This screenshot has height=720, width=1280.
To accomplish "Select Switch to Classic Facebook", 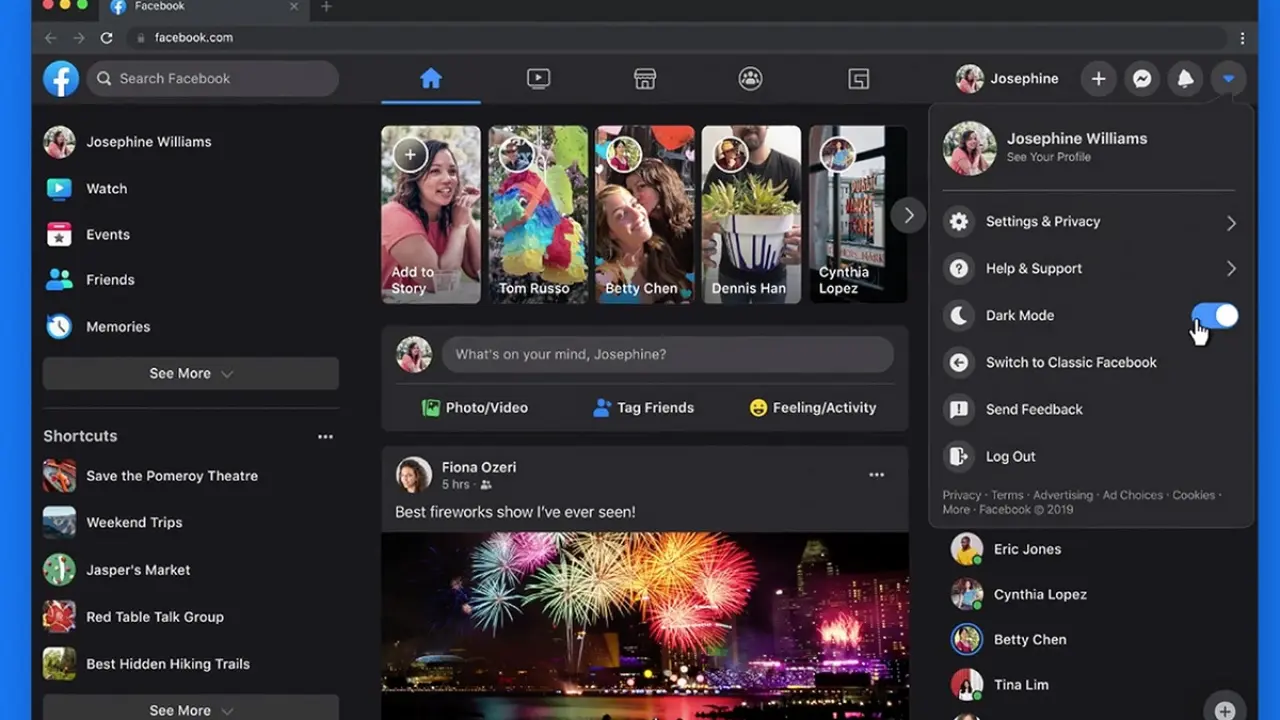I will pos(1070,363).
